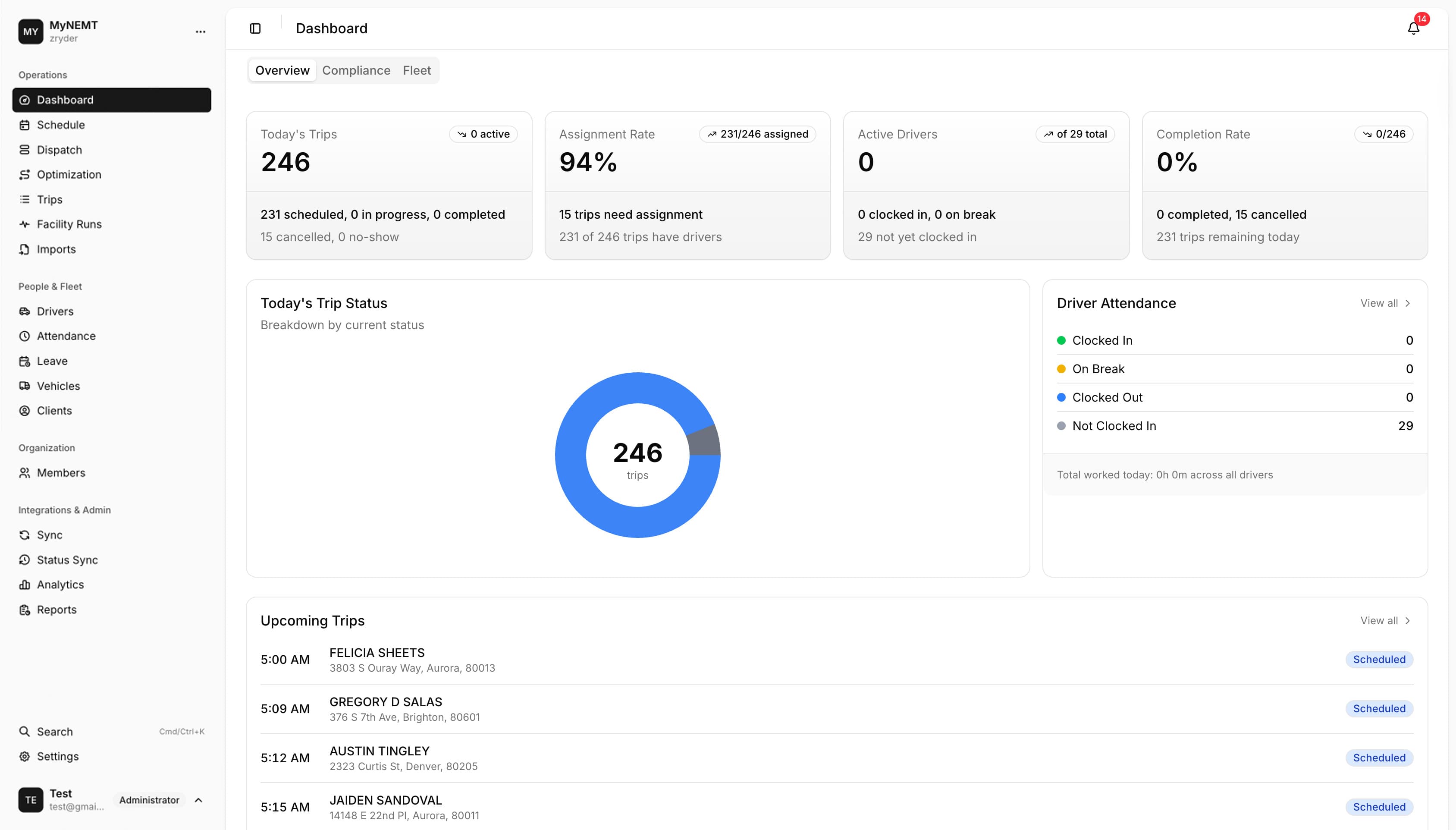
Task: Click the notification bell showing 14 alerts
Action: pos(1413,28)
